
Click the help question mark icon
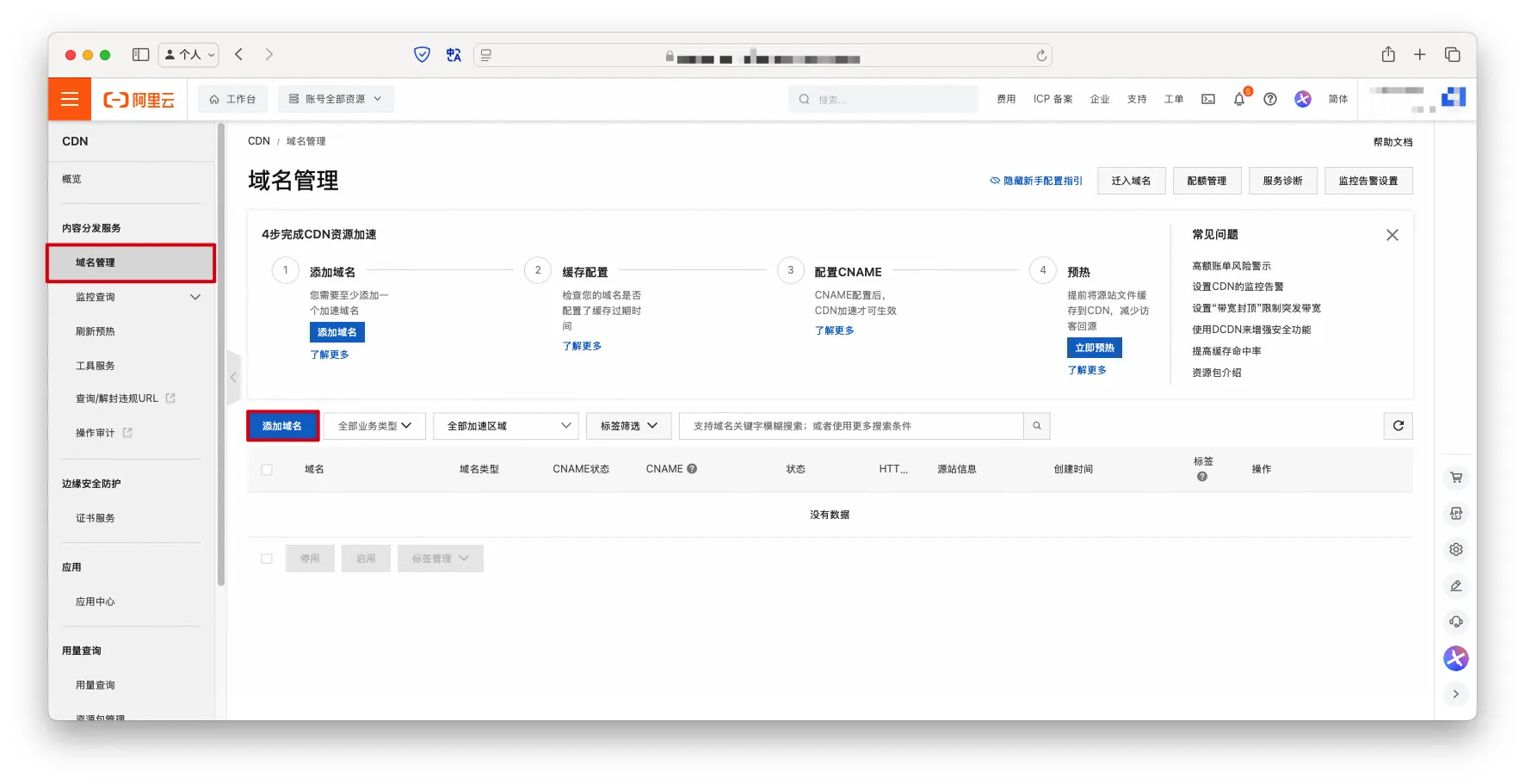coord(1269,99)
